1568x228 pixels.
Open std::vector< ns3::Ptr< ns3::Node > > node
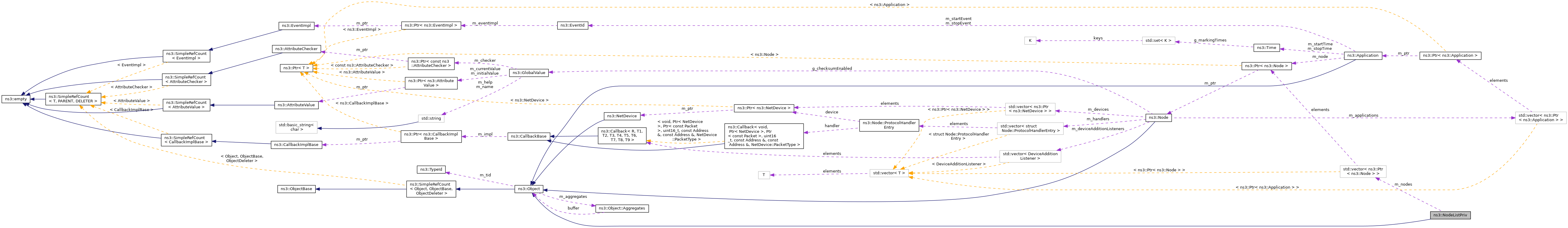tap(1363, 172)
